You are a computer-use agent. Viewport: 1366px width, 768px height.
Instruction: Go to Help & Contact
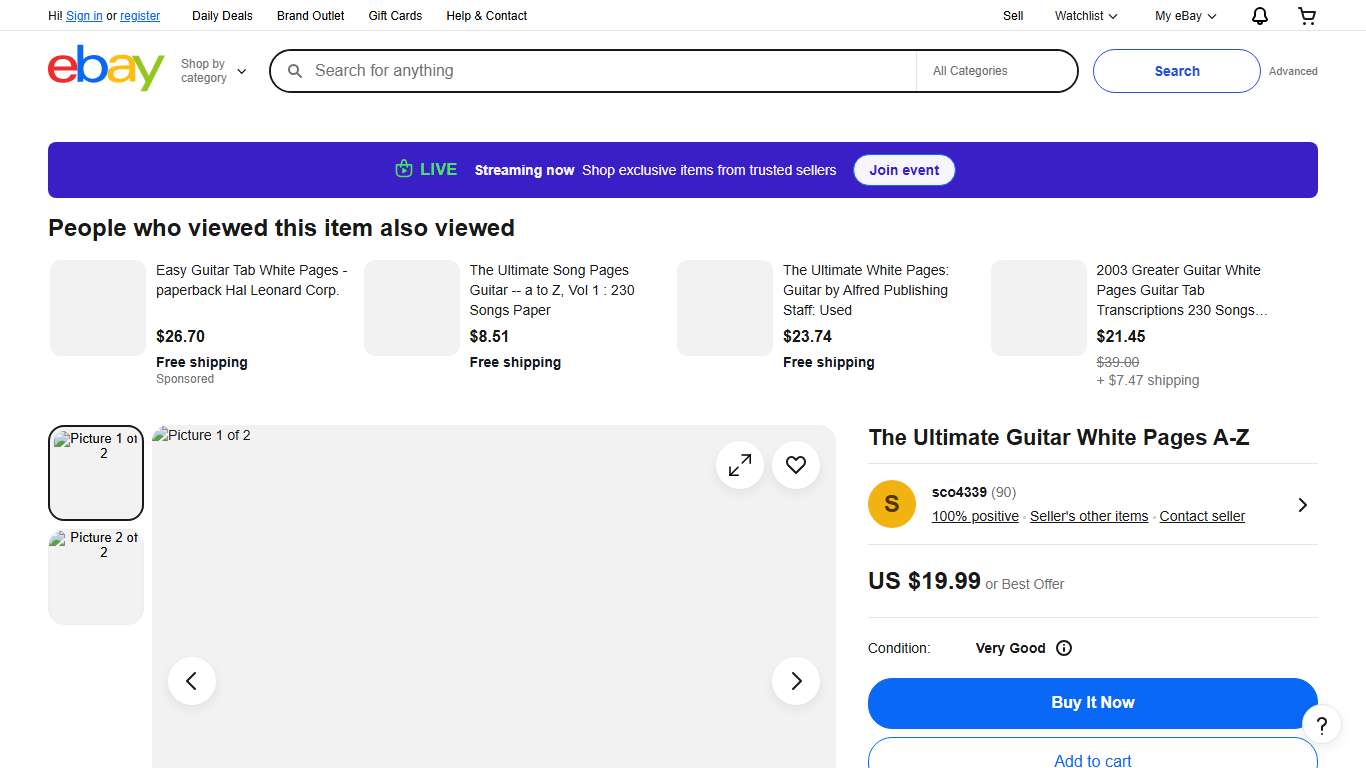click(x=486, y=15)
